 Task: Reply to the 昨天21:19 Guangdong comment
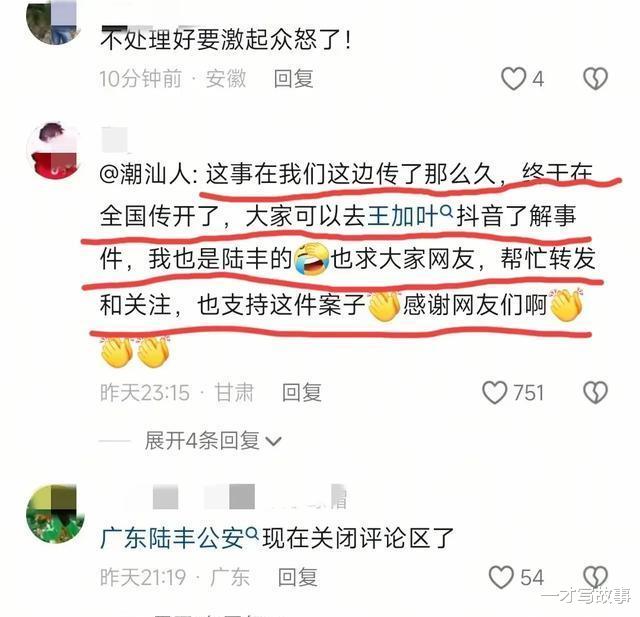[298, 577]
